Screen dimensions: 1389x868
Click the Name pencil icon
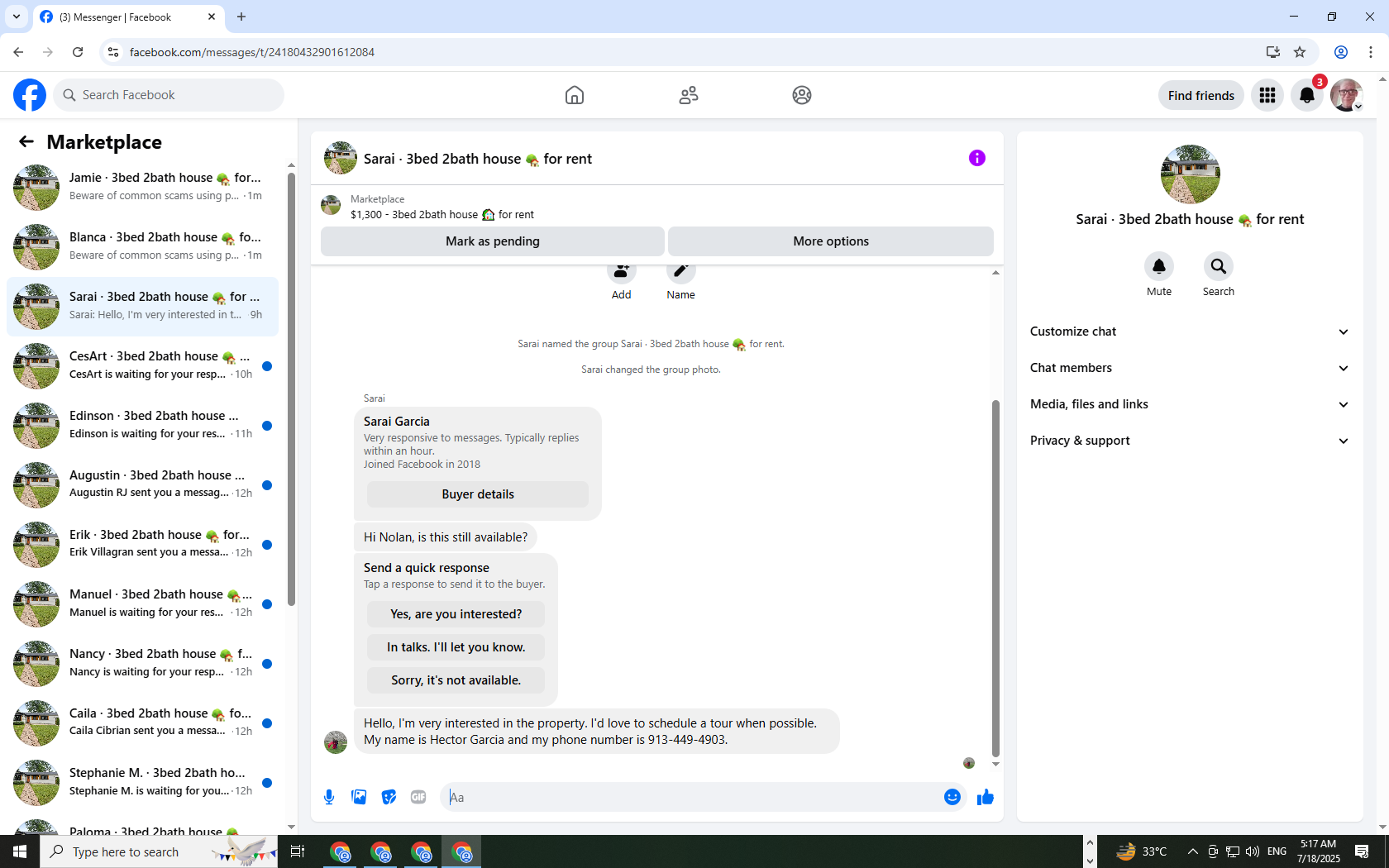pos(681,273)
